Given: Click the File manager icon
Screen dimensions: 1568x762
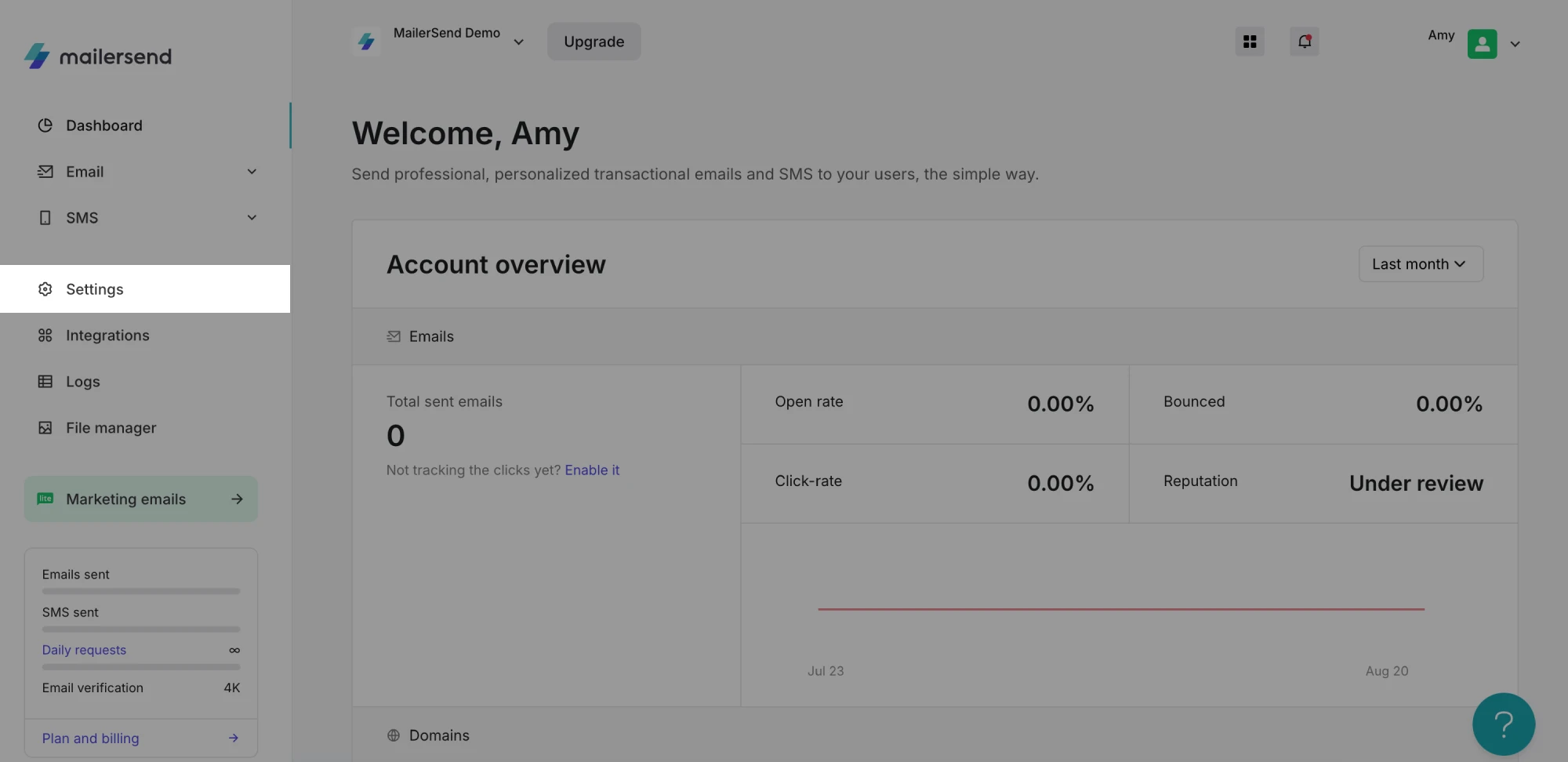Looking at the screenshot, I should [45, 428].
